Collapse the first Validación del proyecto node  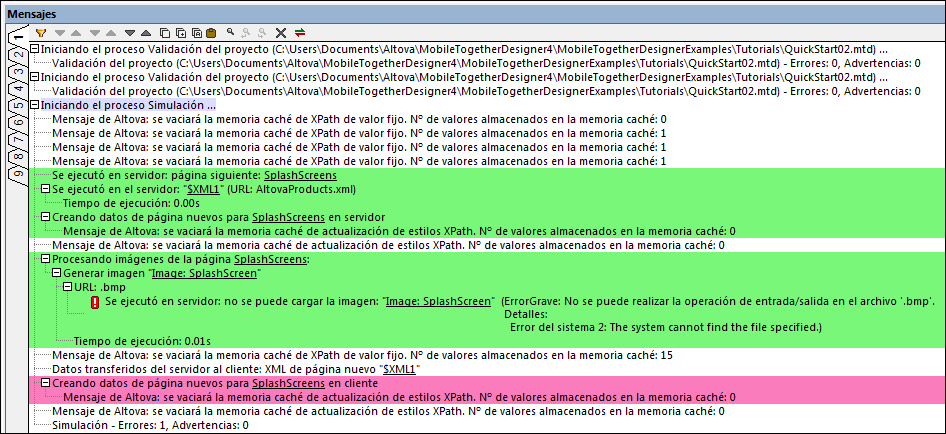tap(36, 48)
